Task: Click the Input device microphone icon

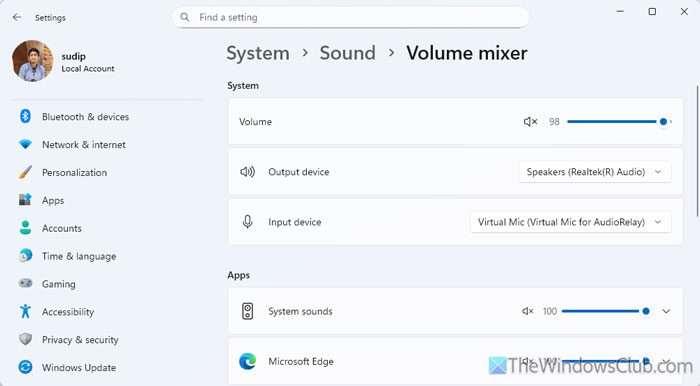Action: 247,222
